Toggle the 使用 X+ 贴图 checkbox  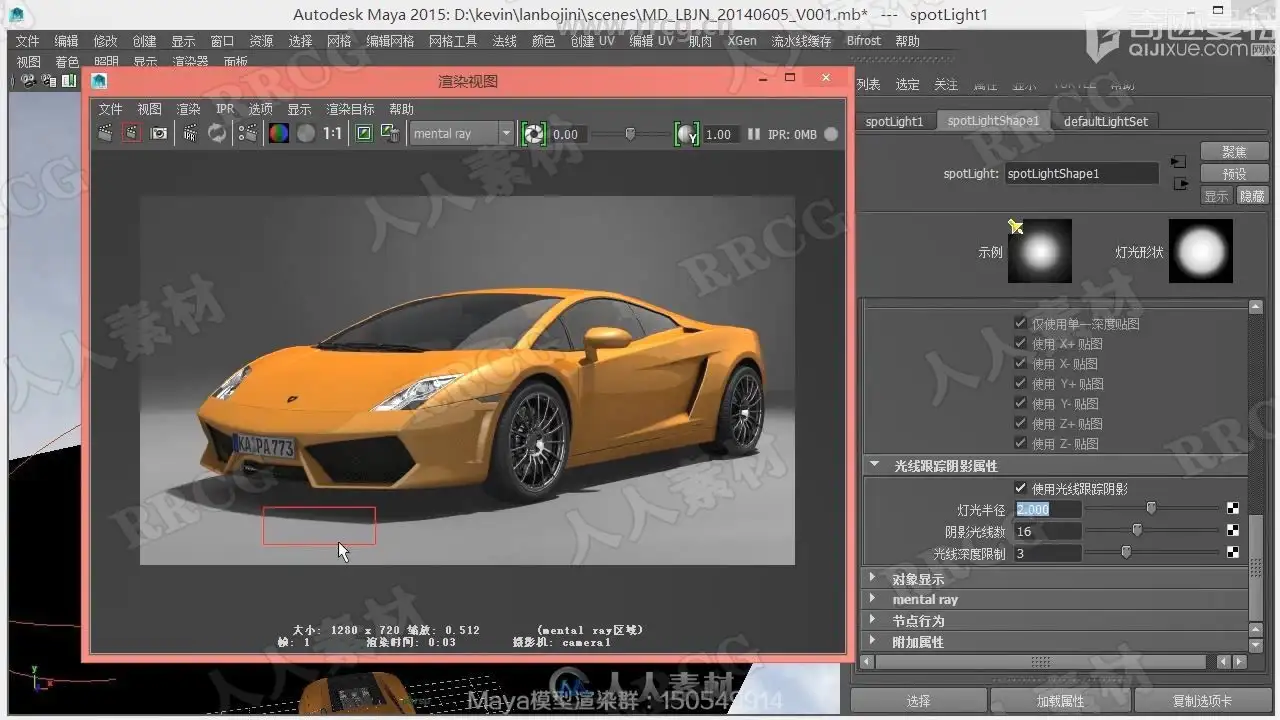[x=1020, y=343]
